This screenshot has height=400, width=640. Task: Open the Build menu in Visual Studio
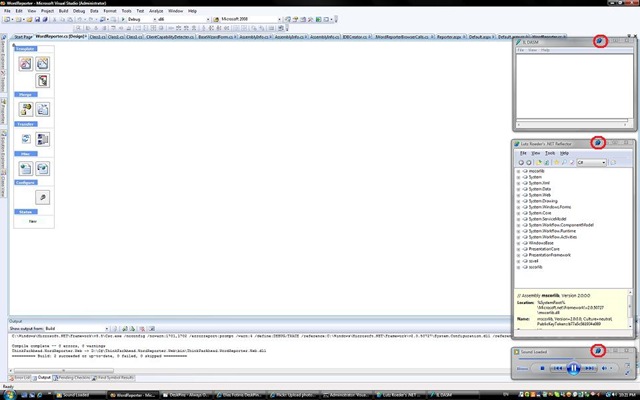pos(63,11)
